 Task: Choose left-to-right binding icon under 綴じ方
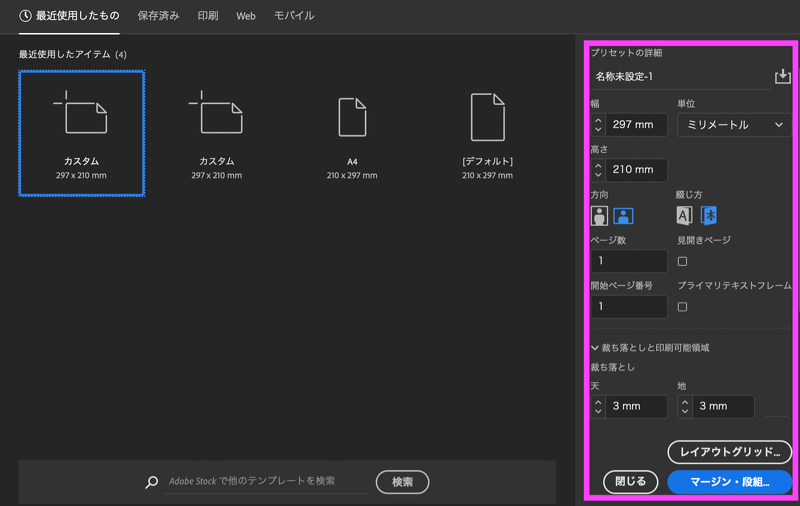685,215
